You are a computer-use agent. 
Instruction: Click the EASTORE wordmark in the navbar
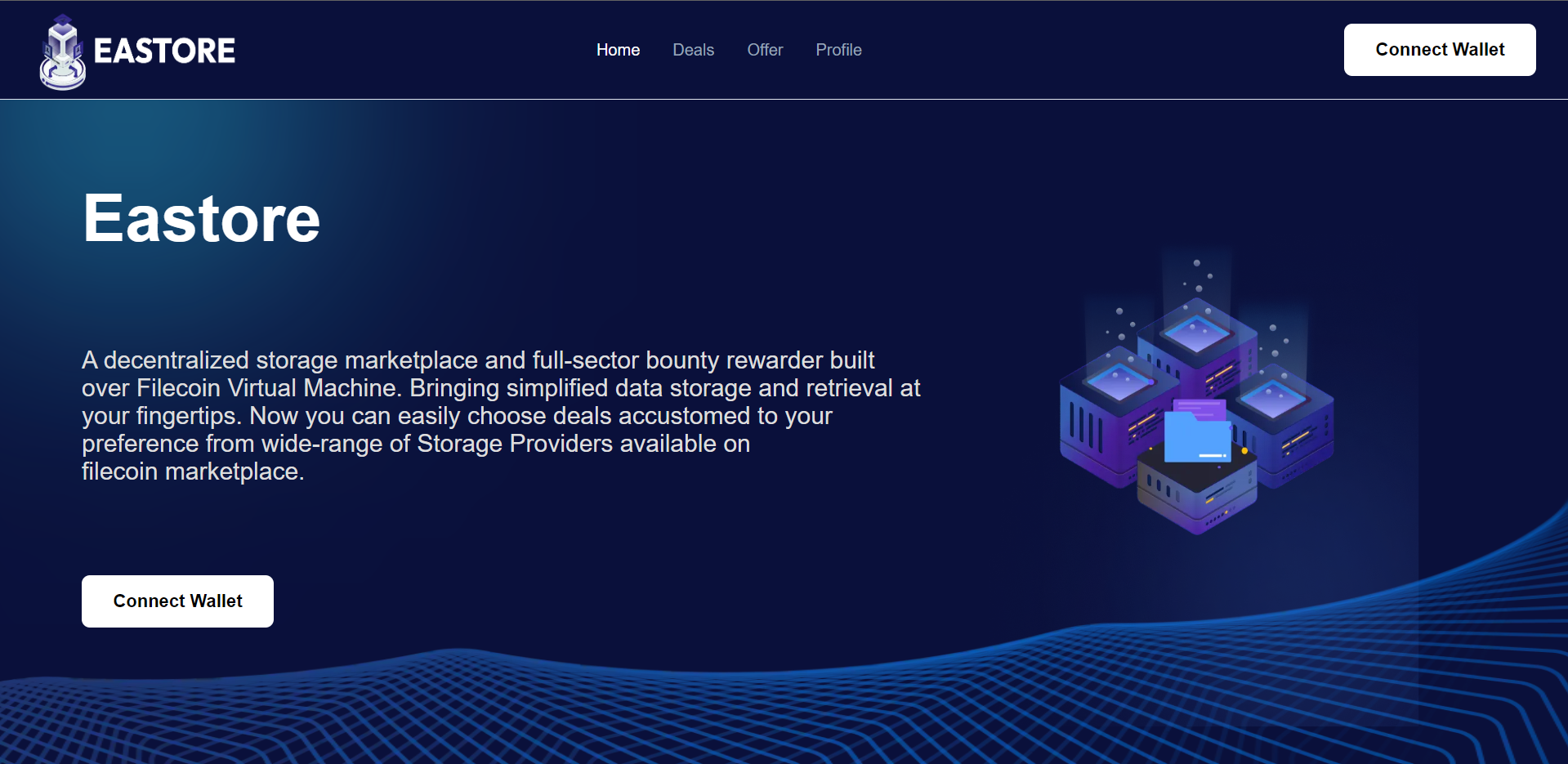(x=163, y=50)
